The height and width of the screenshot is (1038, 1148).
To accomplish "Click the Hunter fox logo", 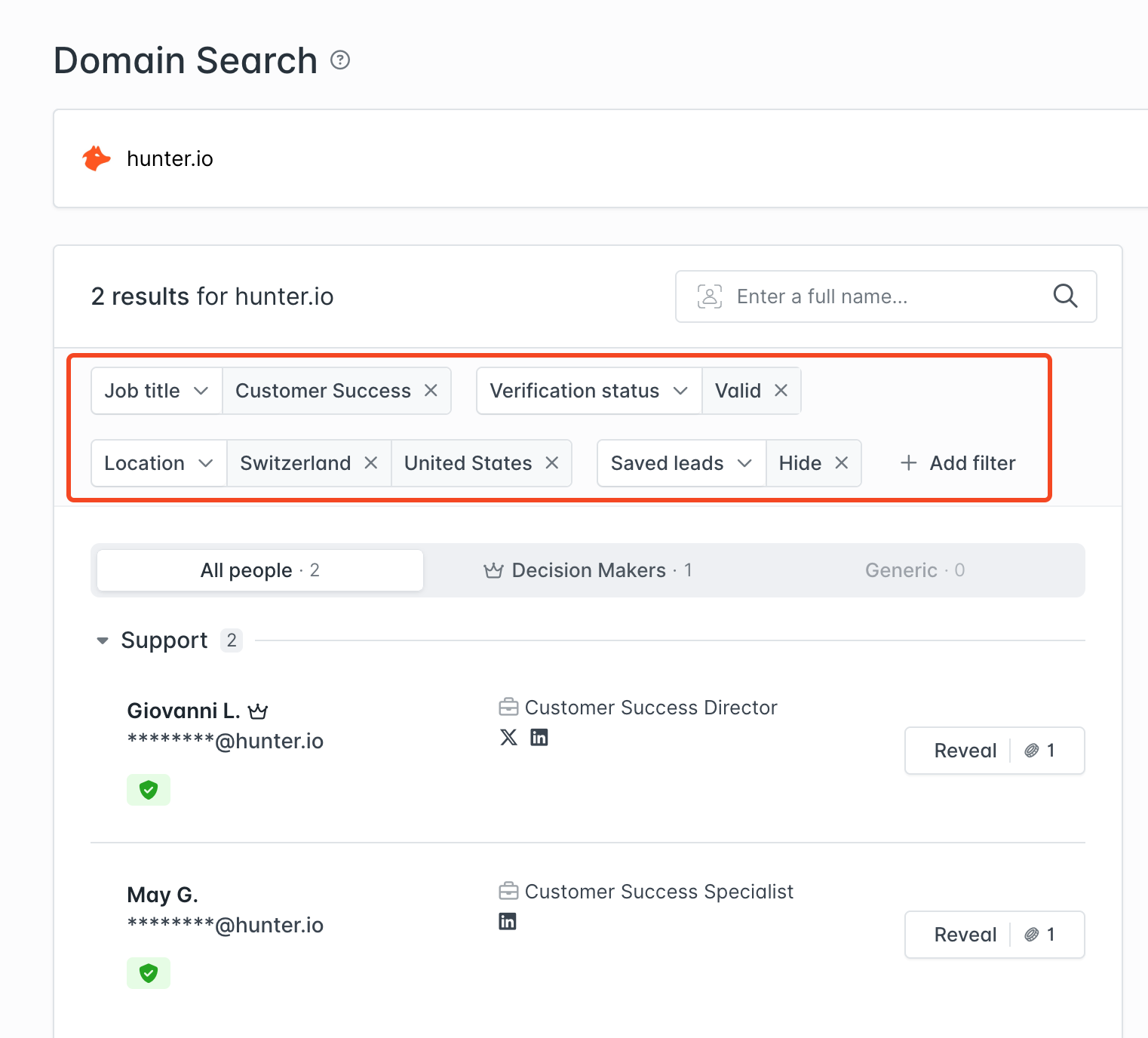I will [x=97, y=158].
